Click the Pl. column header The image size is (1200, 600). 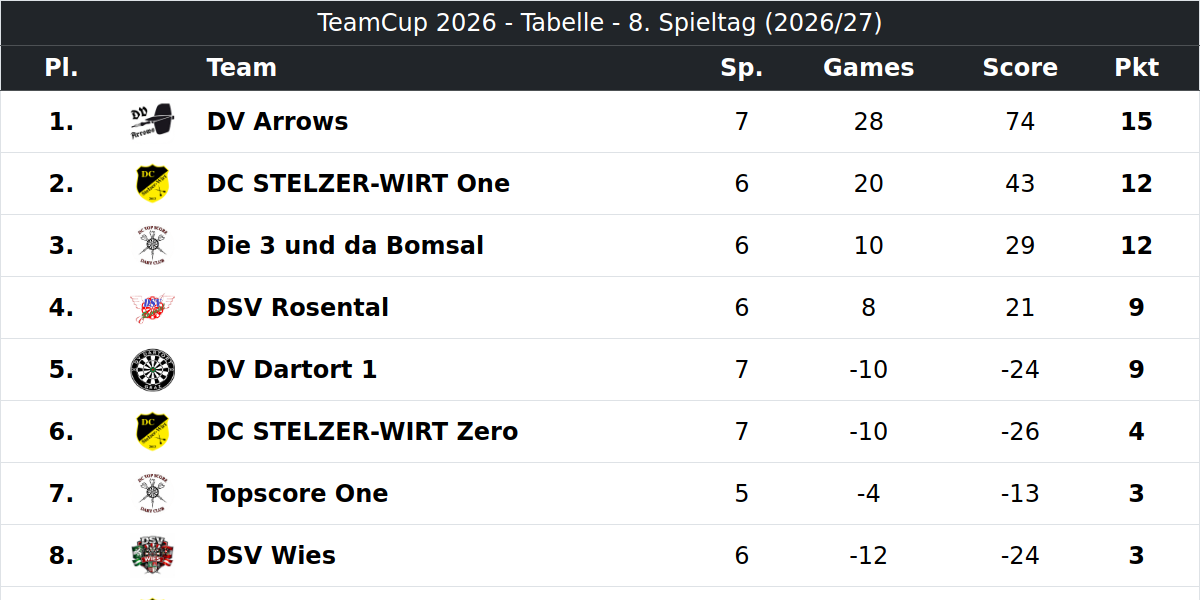(61, 68)
